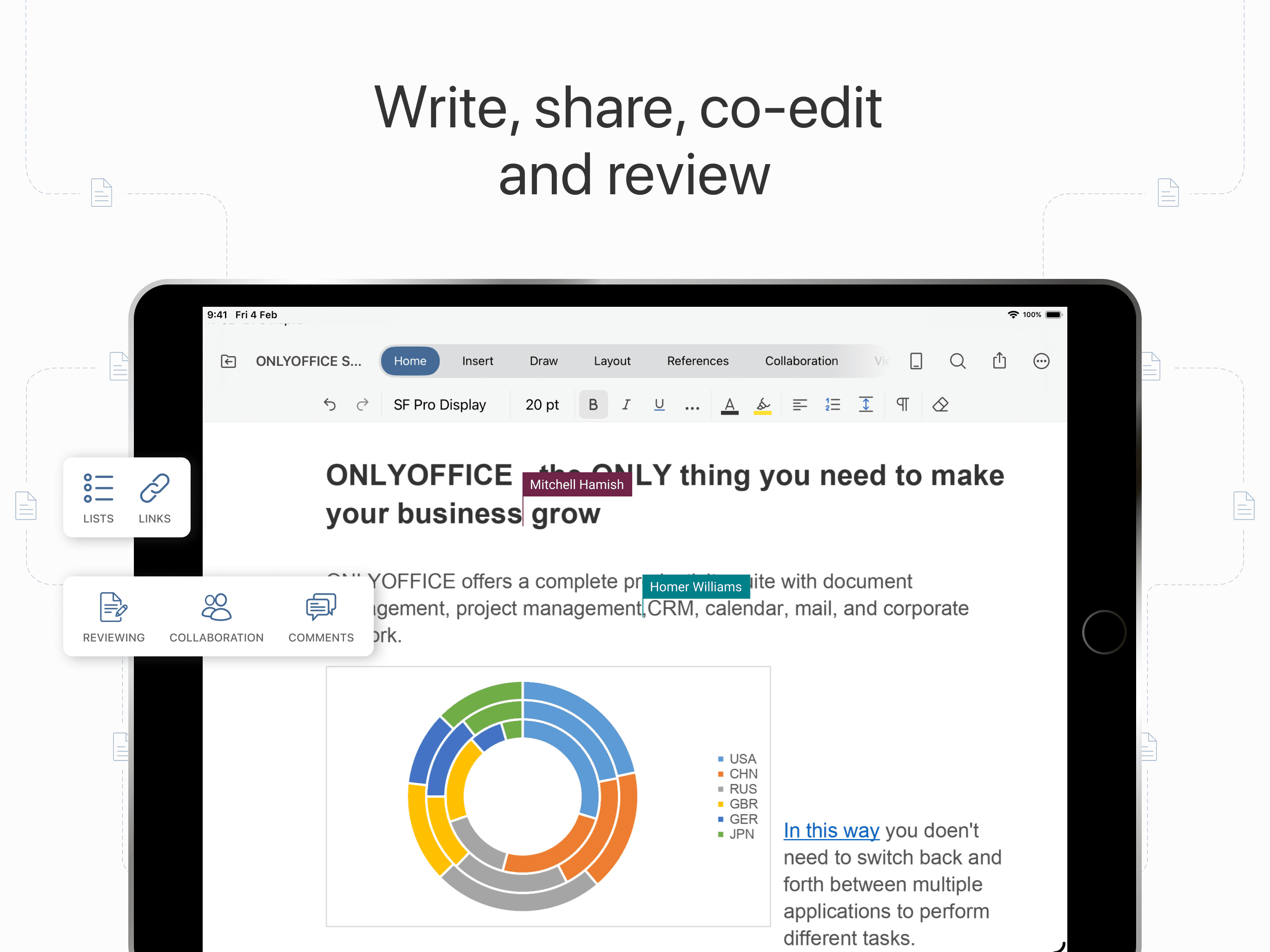1270x952 pixels.
Task: Open the font name dropdown showing SF Pro Display
Action: 439,404
